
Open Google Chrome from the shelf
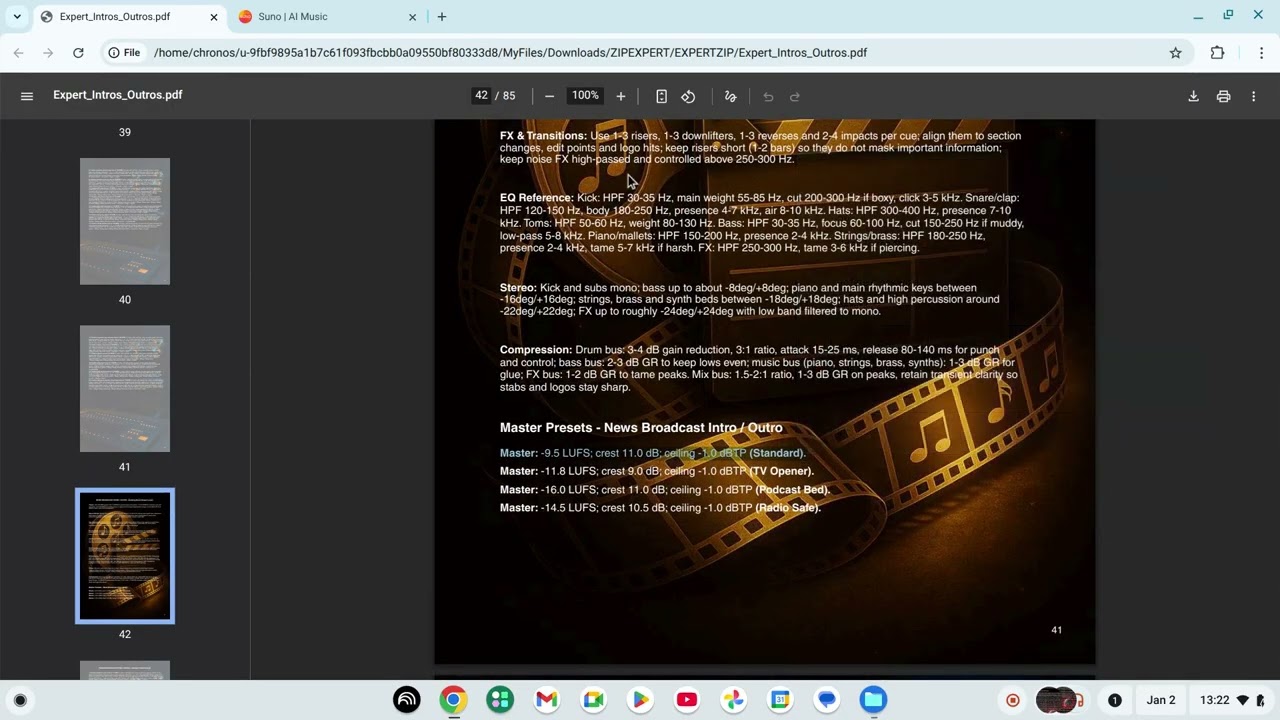tap(453, 700)
